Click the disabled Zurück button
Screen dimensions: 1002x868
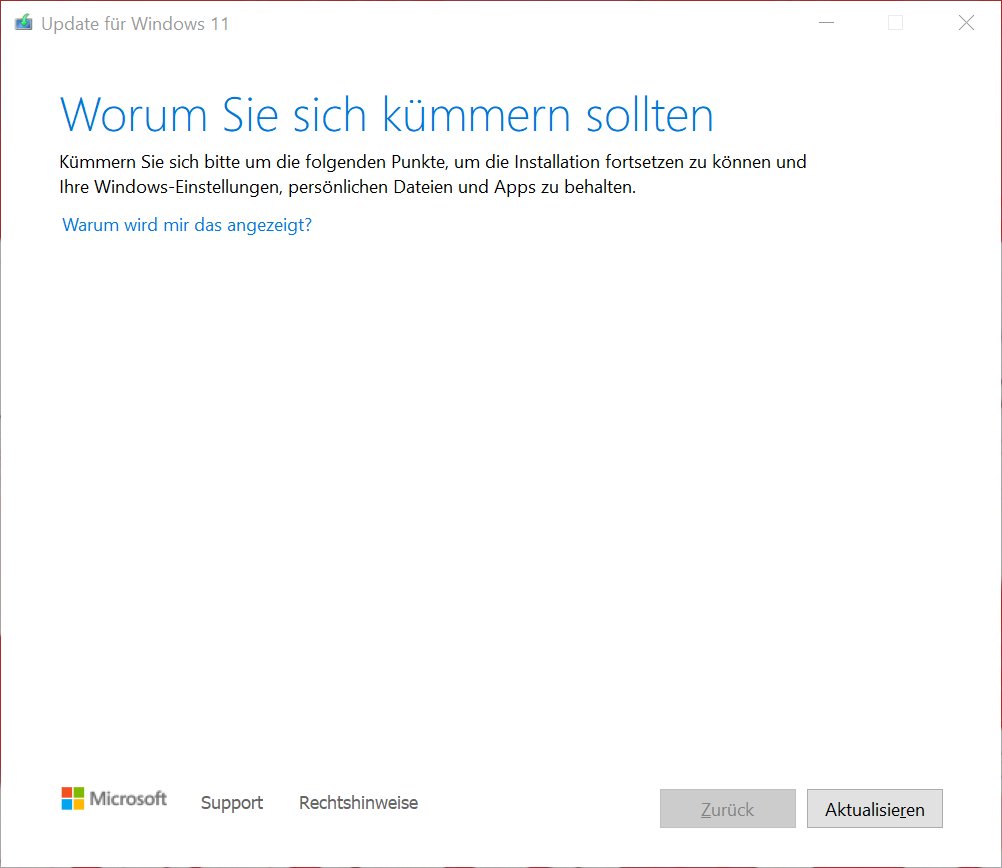pyautogui.click(x=727, y=809)
